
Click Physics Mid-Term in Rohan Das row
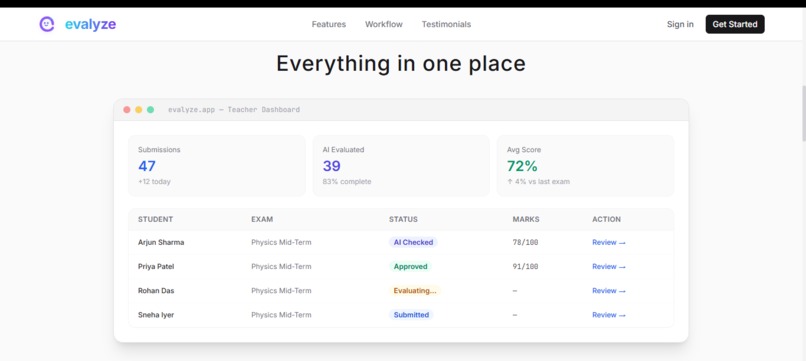[281, 291]
